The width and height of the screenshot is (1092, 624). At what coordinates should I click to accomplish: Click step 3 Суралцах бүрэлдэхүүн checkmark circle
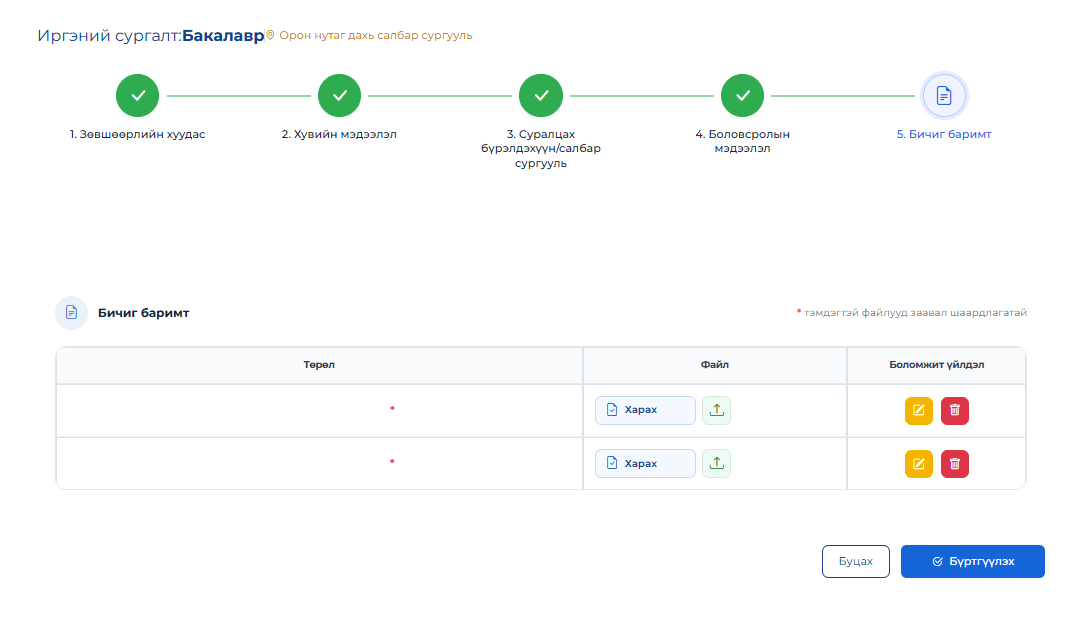(x=540, y=95)
